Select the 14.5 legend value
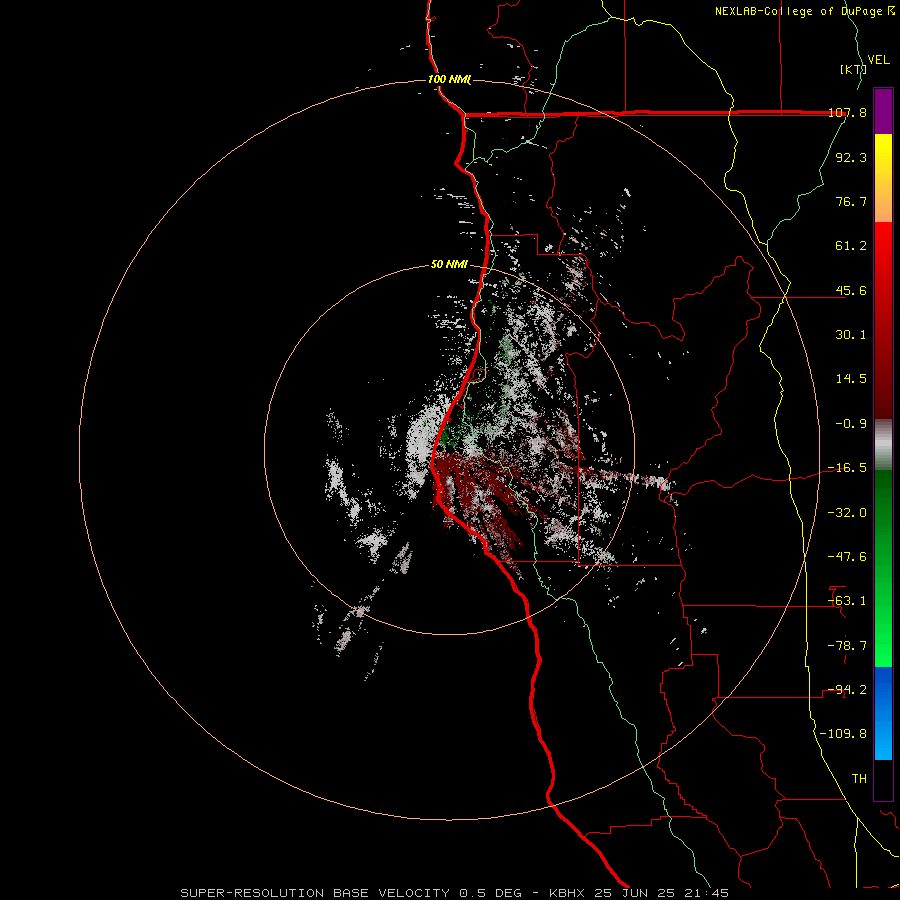Viewport: 900px width, 900px height. pyautogui.click(x=851, y=379)
